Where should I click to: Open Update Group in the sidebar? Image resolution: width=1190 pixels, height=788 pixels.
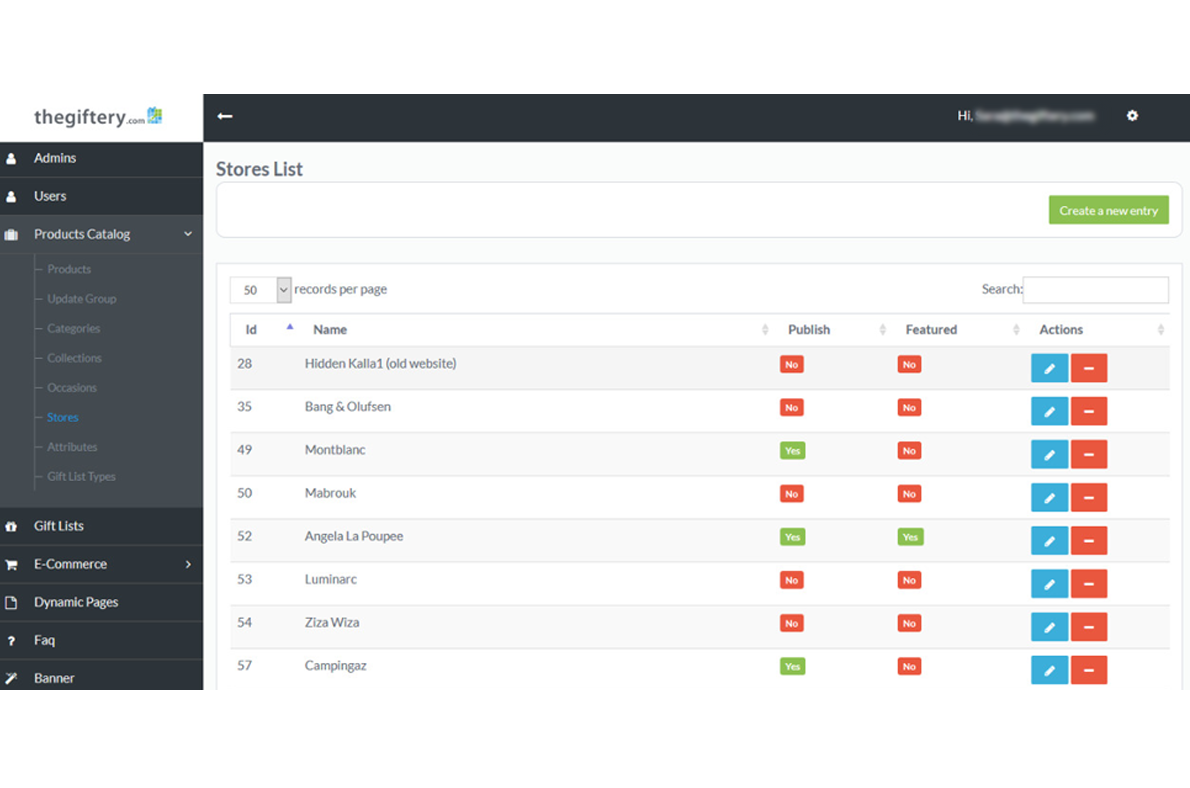point(81,299)
